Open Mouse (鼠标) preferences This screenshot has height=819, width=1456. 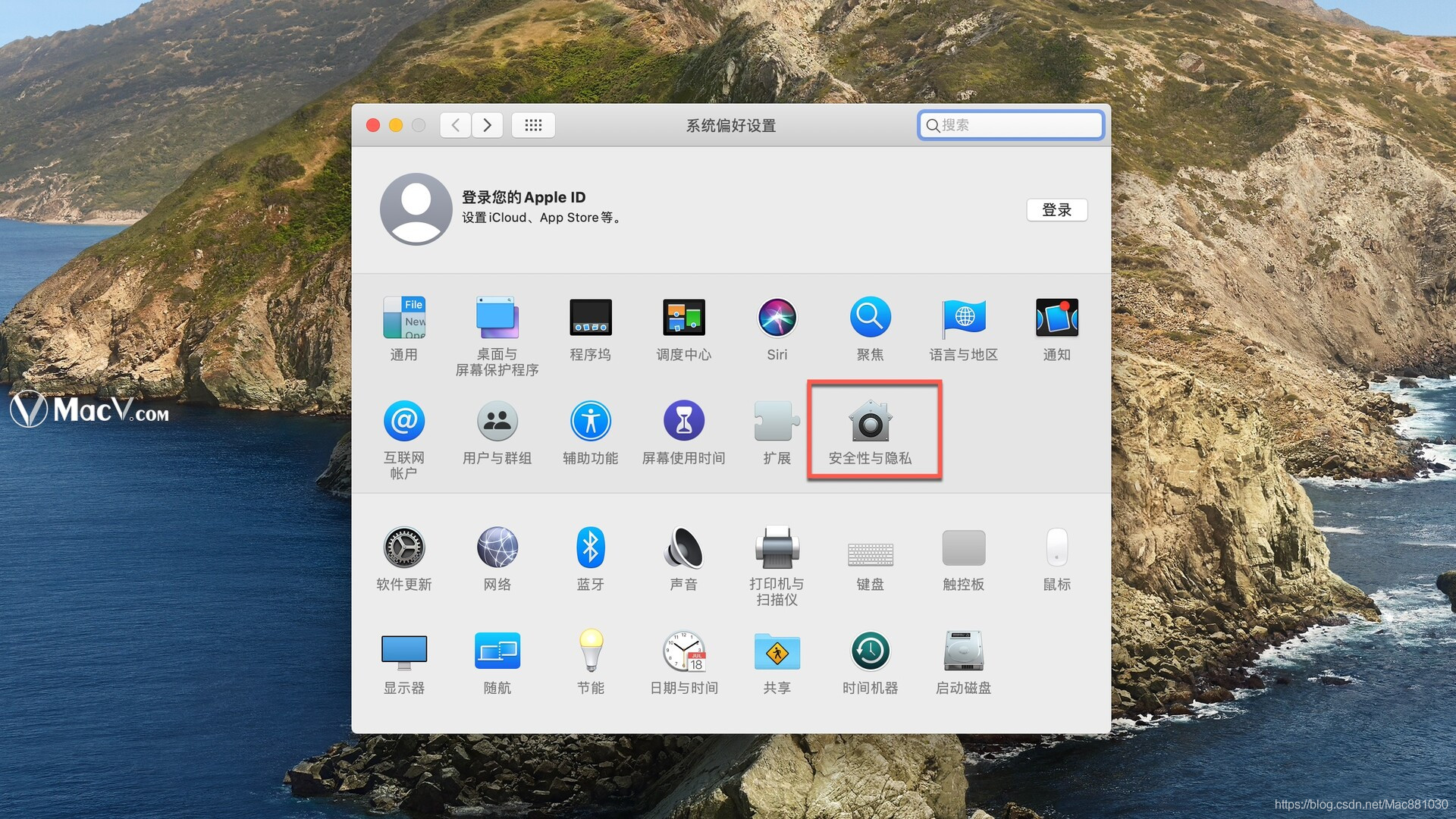(1056, 547)
